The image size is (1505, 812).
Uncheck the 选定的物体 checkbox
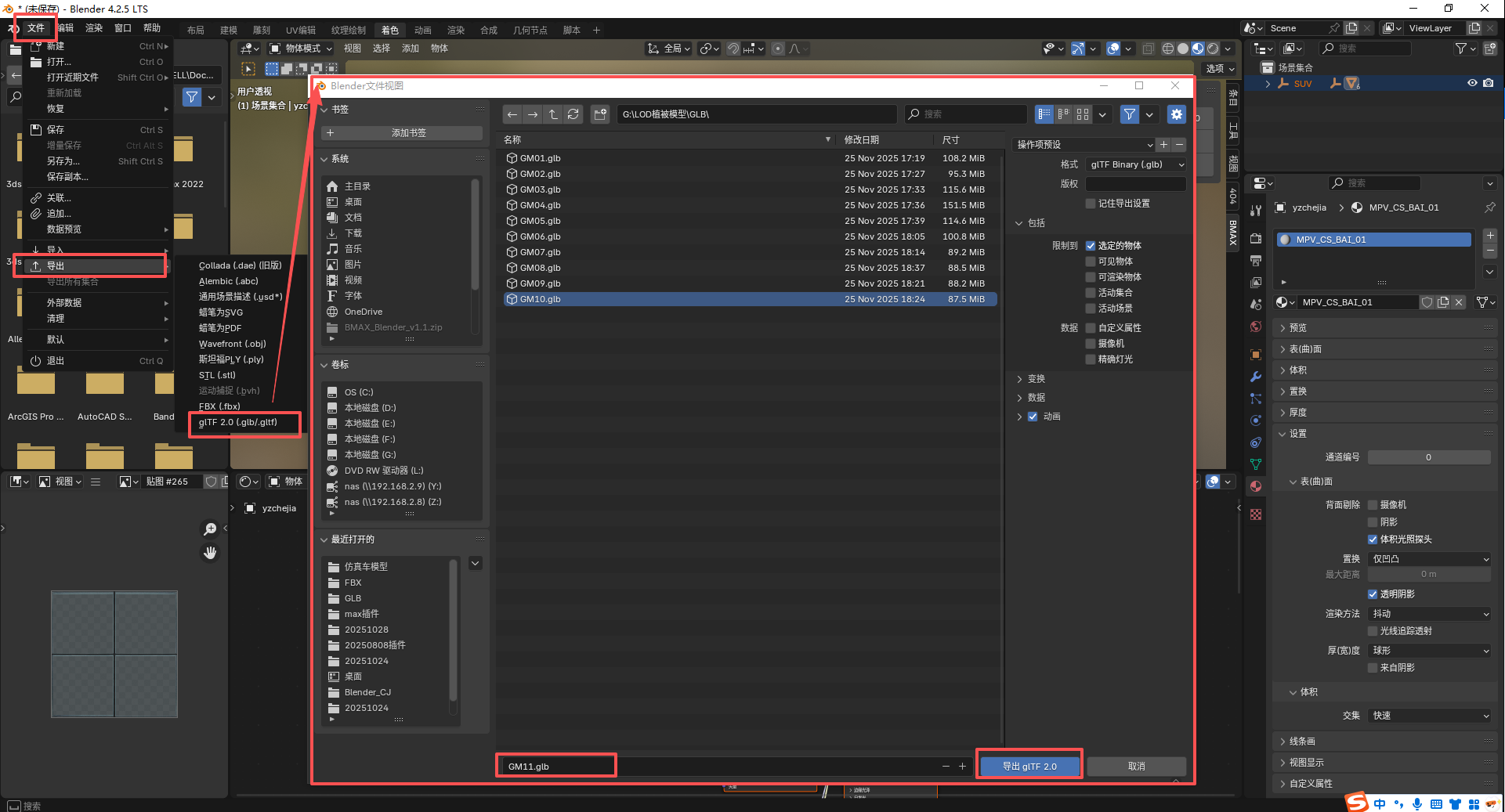click(x=1091, y=246)
